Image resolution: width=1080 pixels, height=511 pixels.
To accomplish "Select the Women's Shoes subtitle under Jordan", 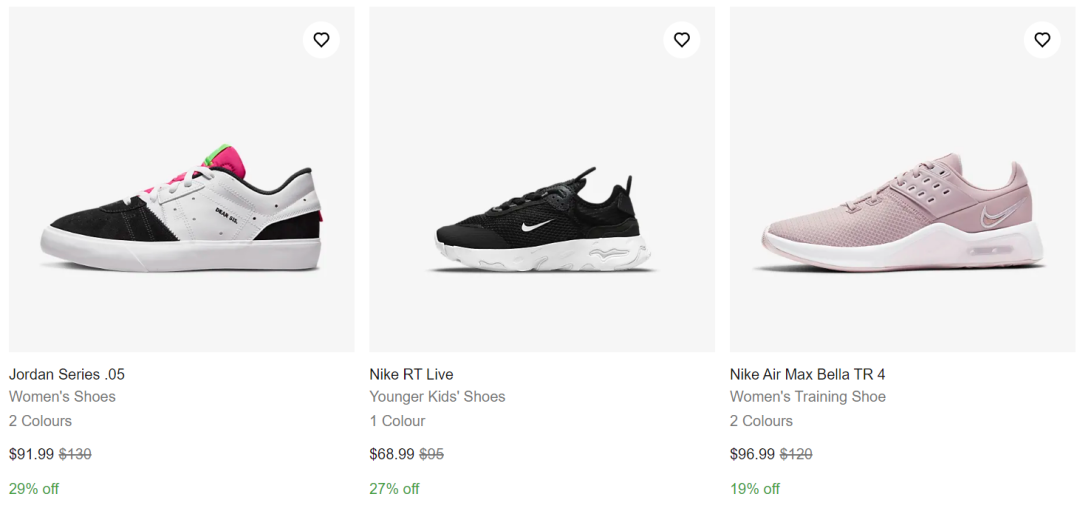I will point(62,397).
